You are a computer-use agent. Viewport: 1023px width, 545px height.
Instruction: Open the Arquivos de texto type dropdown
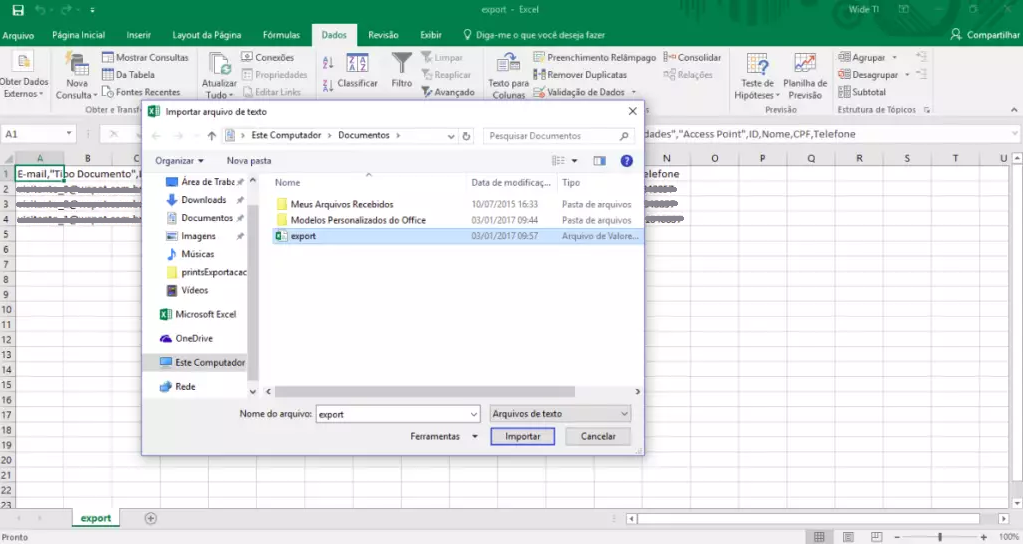click(x=560, y=414)
